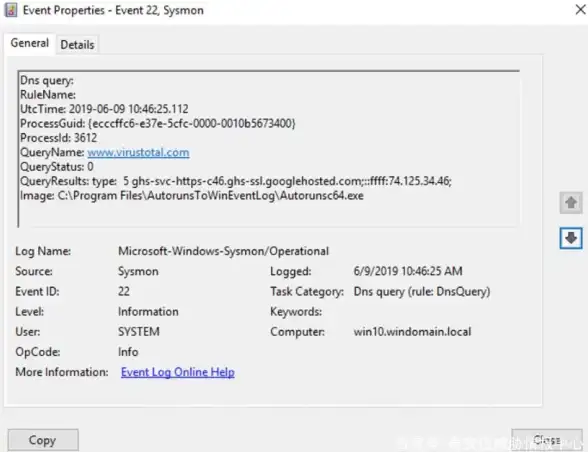Click the Task Category Dns query value
The image size is (588, 452).
point(422,291)
